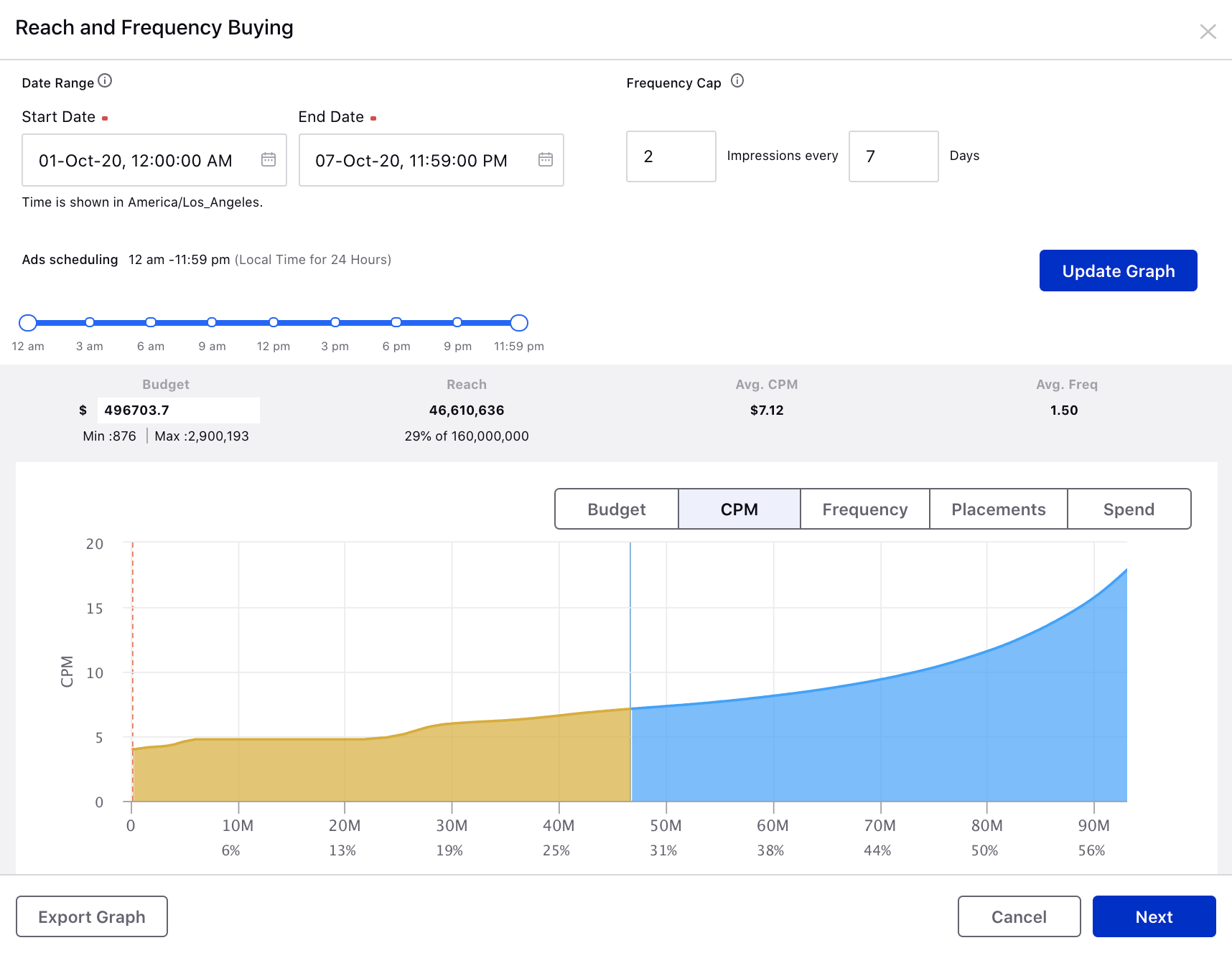This screenshot has height=953, width=1232.
Task: Focus the Budget amount input field
Action: click(x=178, y=410)
